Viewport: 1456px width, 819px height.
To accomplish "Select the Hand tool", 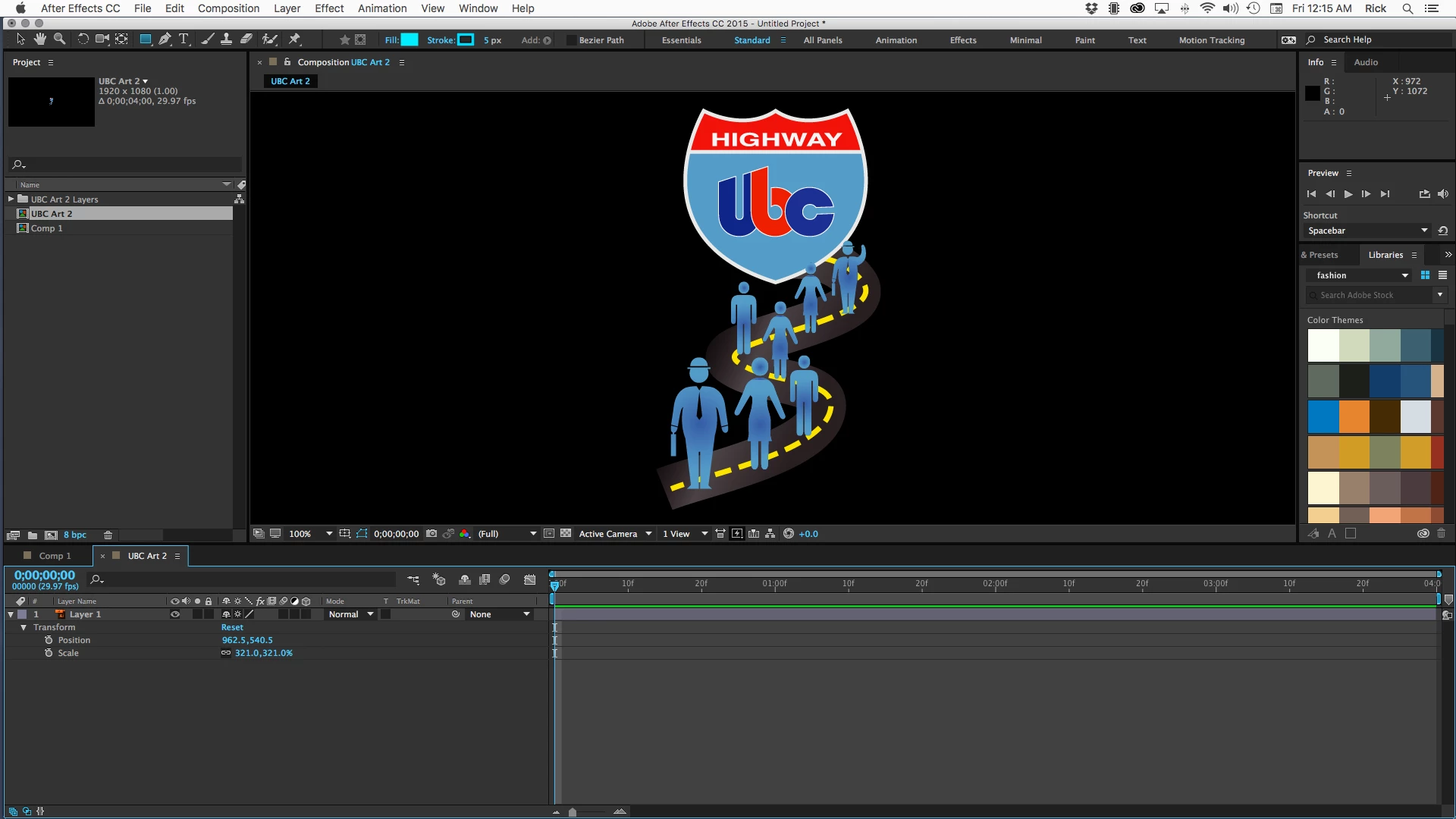I will tap(39, 39).
